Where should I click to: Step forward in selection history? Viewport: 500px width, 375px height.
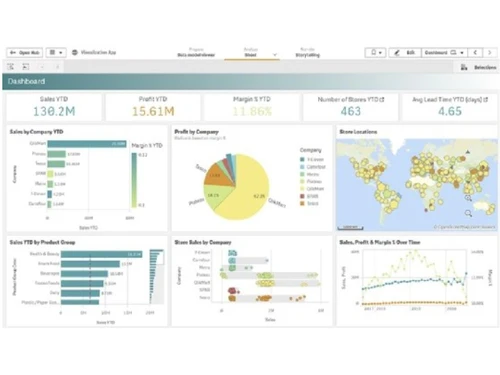[57, 67]
